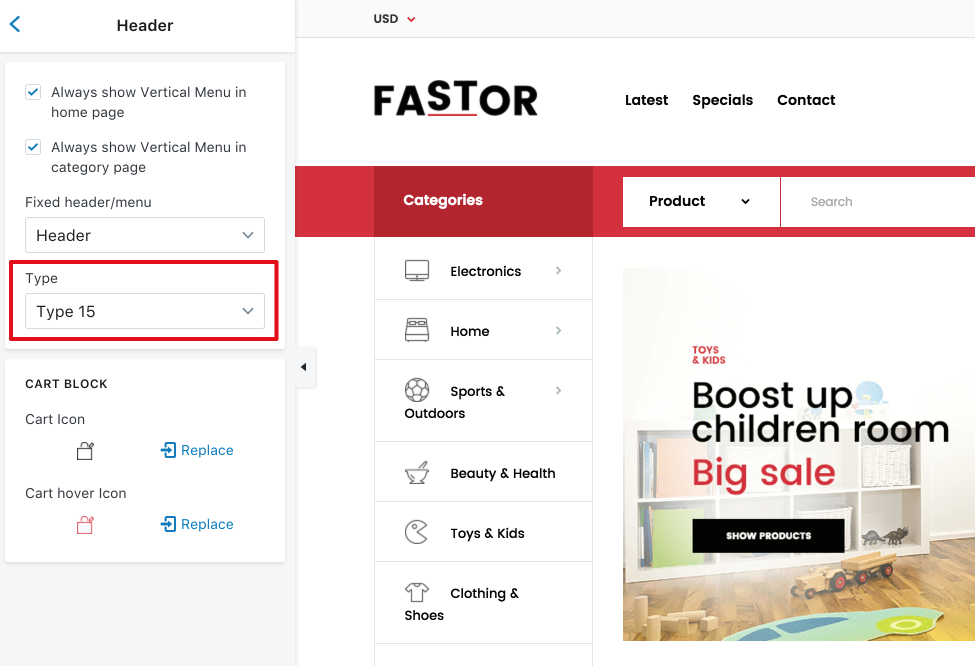The width and height of the screenshot is (975, 666).
Task: Click the Toys & Kids pacman icon
Action: 417,532
